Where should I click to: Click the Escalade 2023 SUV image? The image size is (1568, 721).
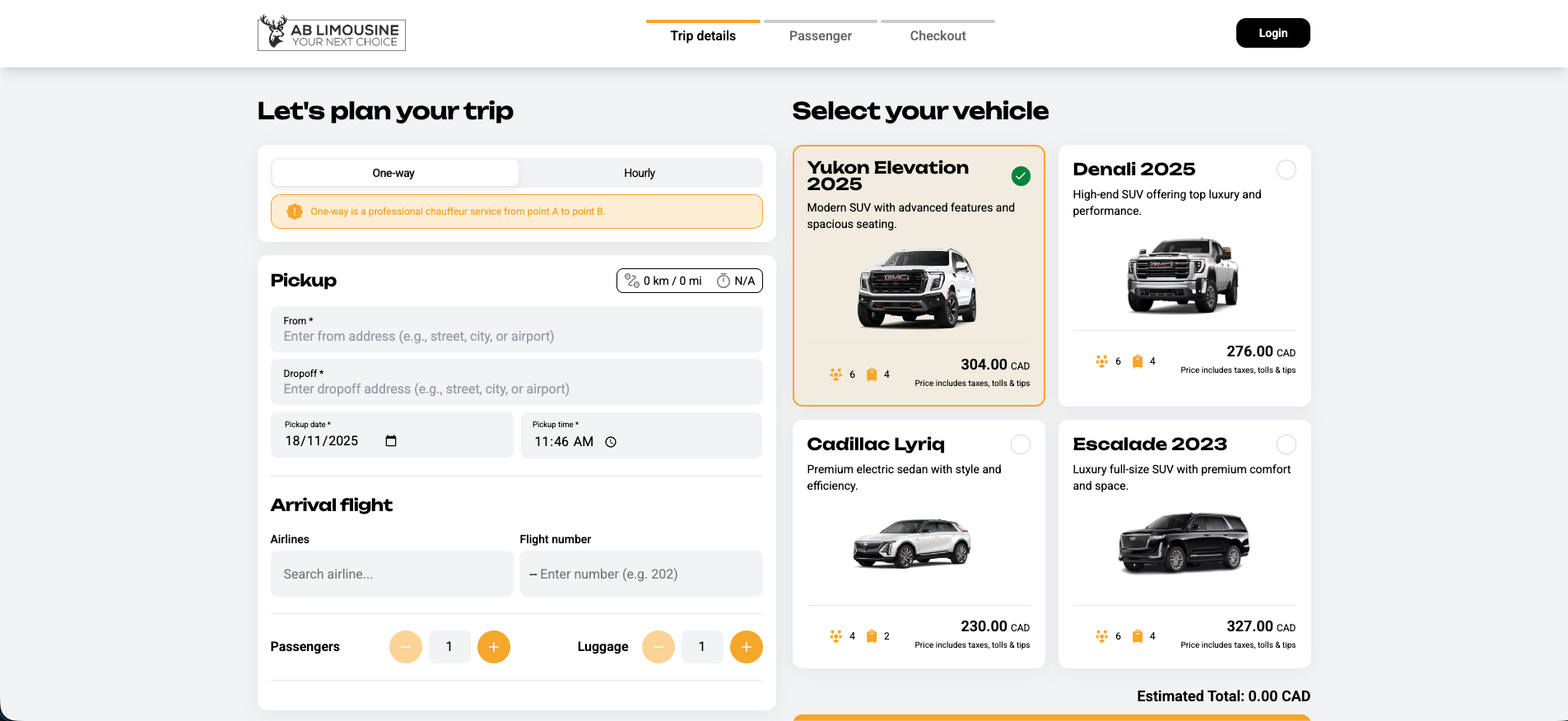point(1184,542)
